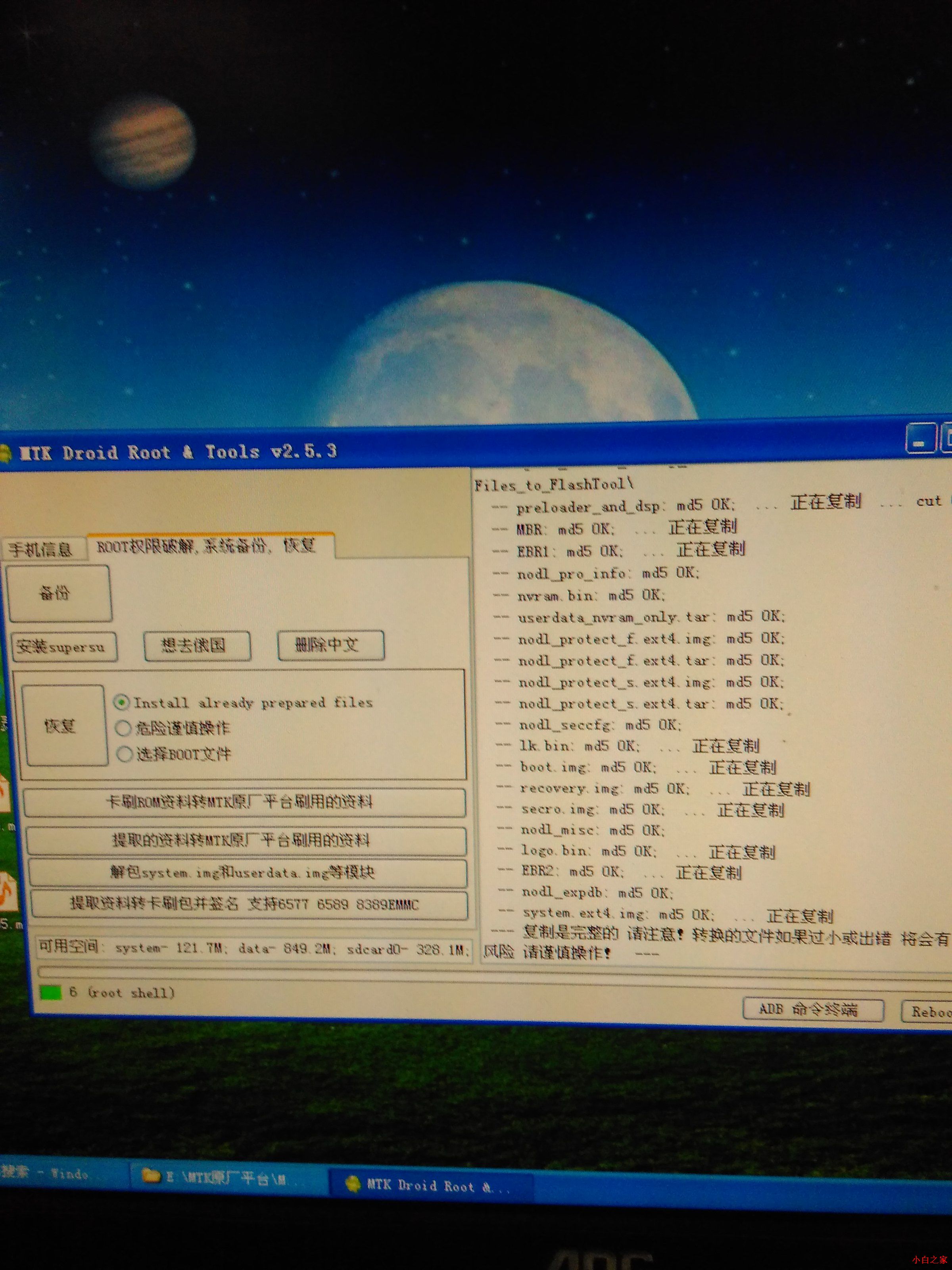Click the nodl_expdb log line

(x=586, y=893)
